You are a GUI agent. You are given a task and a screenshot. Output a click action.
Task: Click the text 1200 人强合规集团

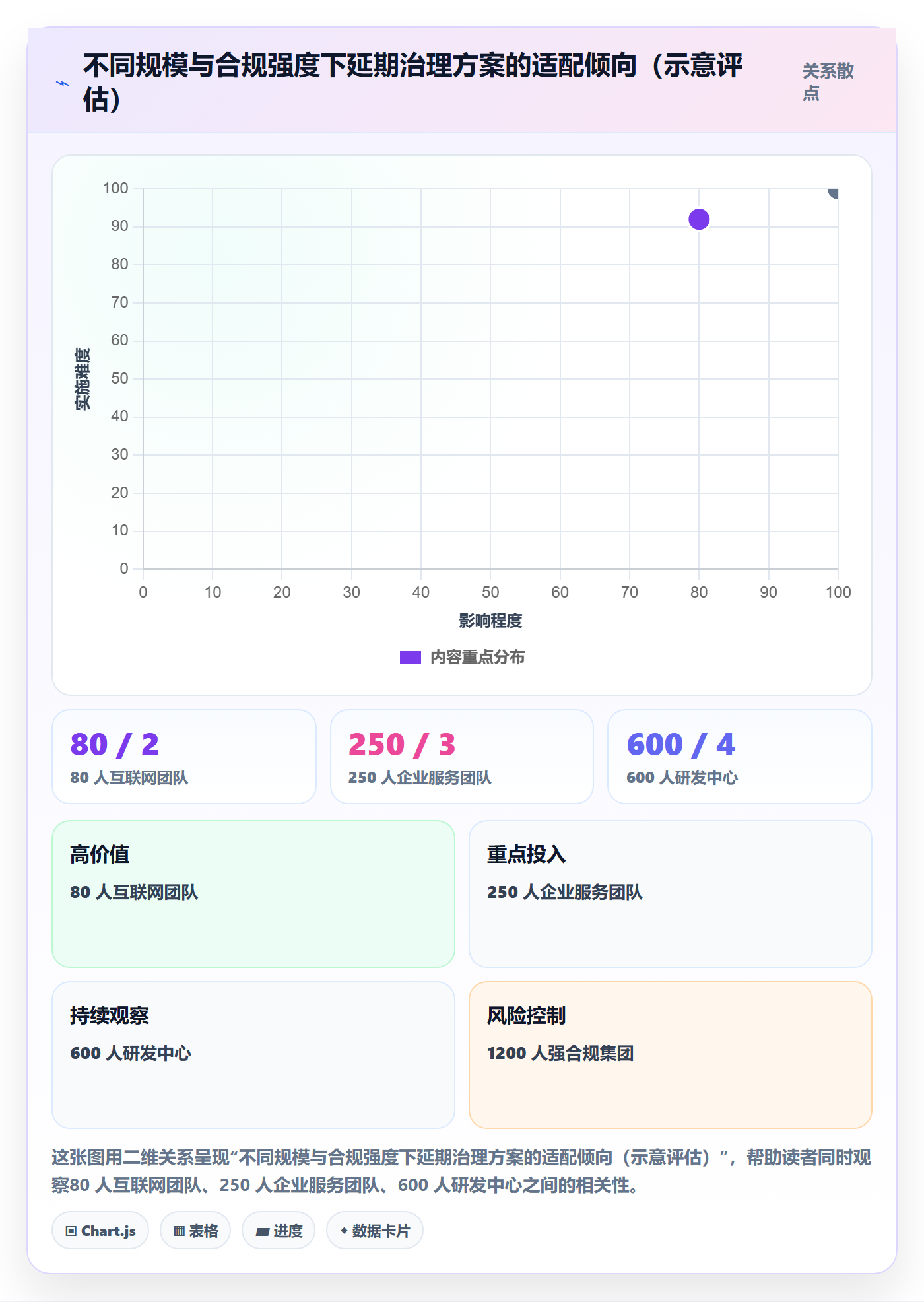click(560, 1053)
